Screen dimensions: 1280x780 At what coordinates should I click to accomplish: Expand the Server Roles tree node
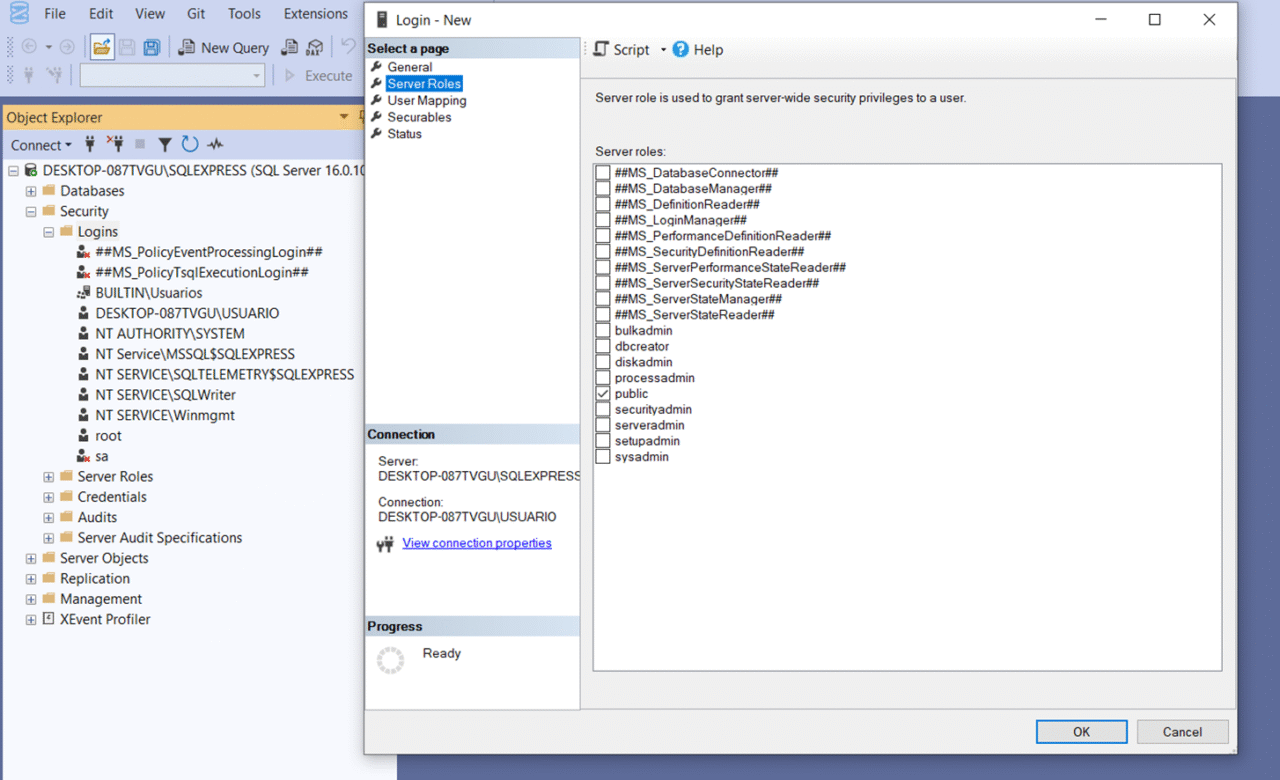click(48, 477)
